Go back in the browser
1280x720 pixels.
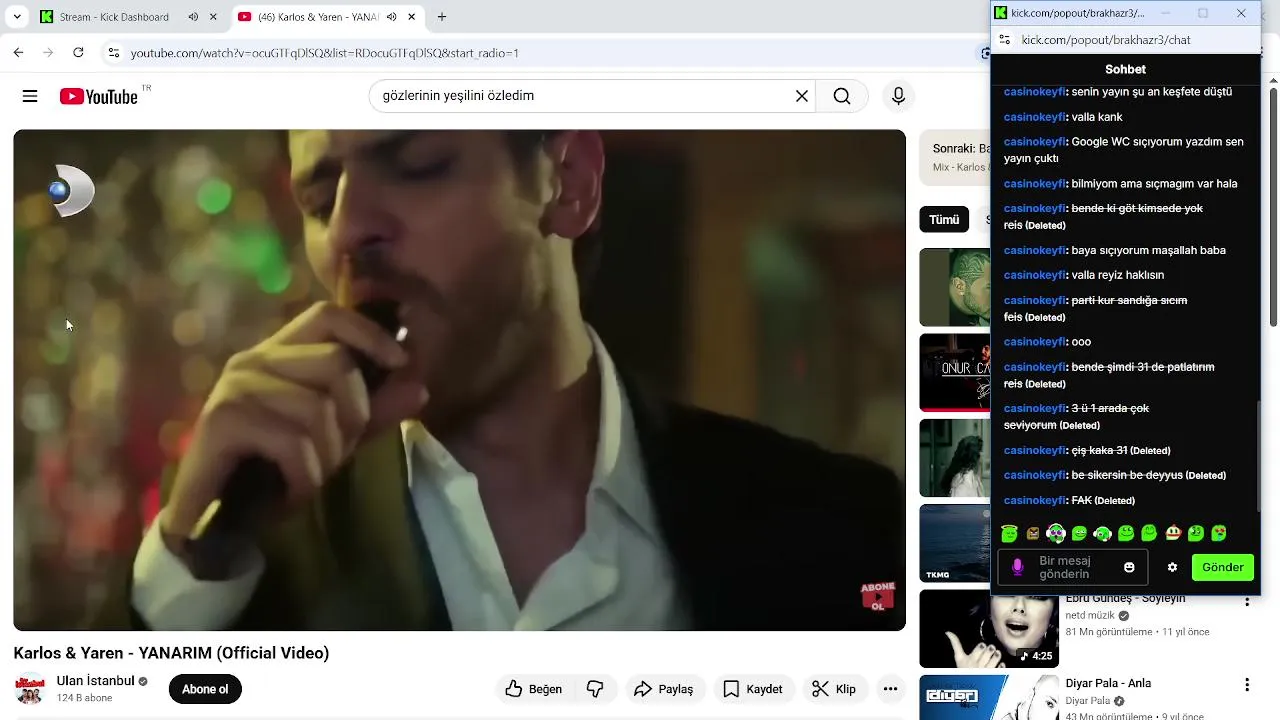(18, 52)
